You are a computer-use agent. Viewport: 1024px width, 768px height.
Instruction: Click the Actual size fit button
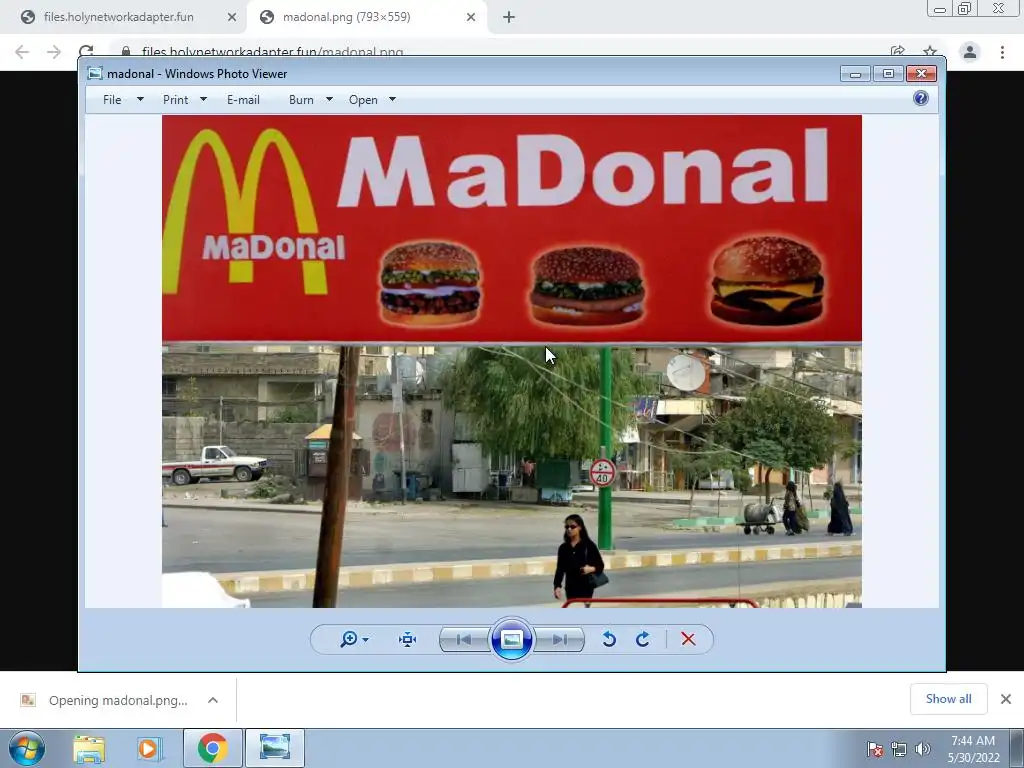tap(408, 639)
